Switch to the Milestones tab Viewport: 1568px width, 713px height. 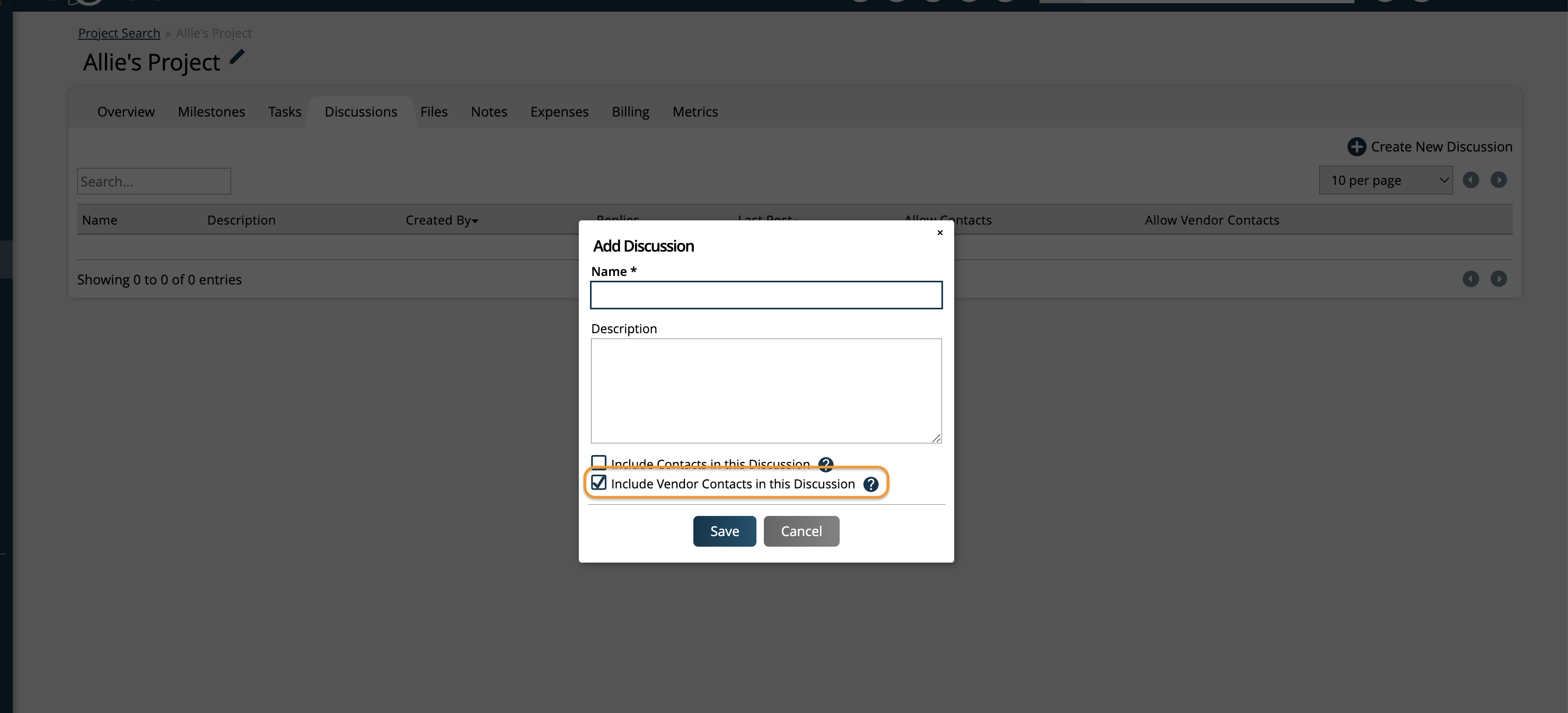click(x=211, y=112)
